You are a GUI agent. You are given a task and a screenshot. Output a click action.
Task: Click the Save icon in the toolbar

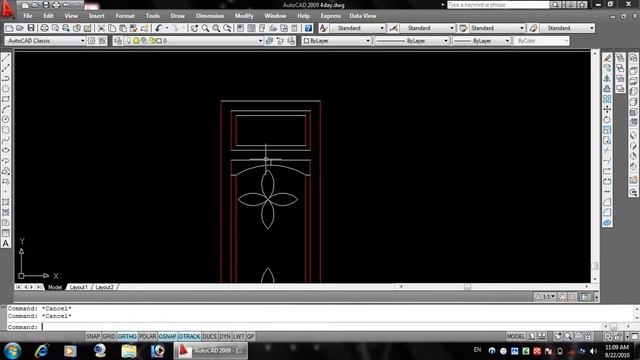[x=31, y=28]
